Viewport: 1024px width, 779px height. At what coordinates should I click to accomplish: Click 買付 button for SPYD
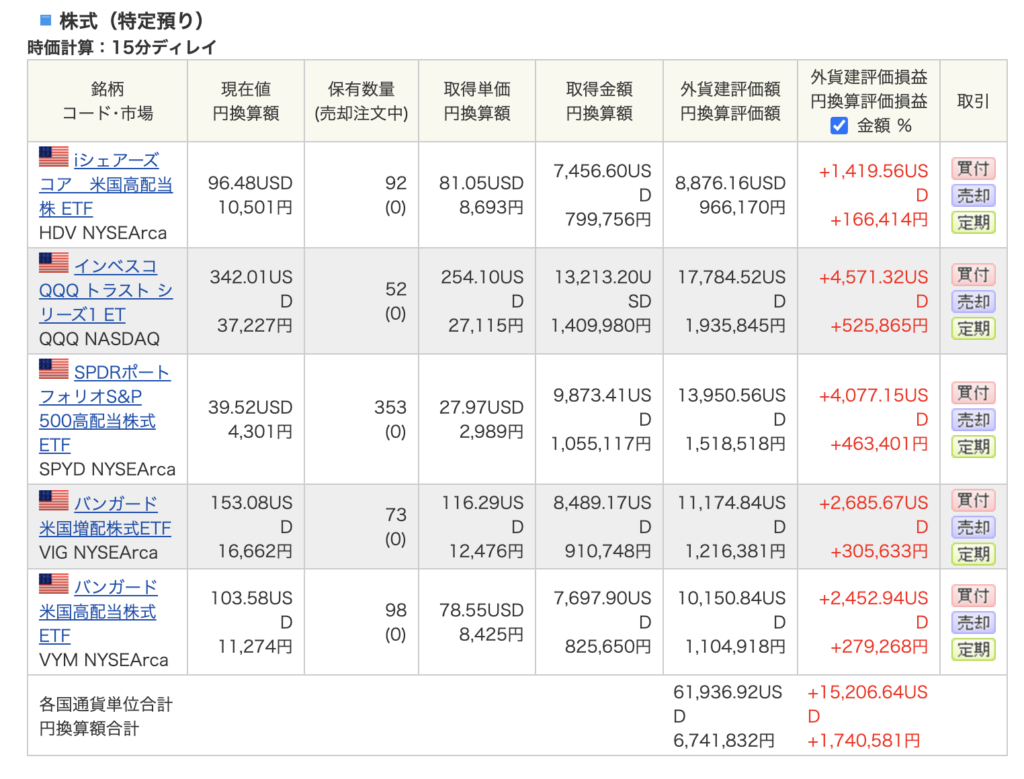point(973,393)
